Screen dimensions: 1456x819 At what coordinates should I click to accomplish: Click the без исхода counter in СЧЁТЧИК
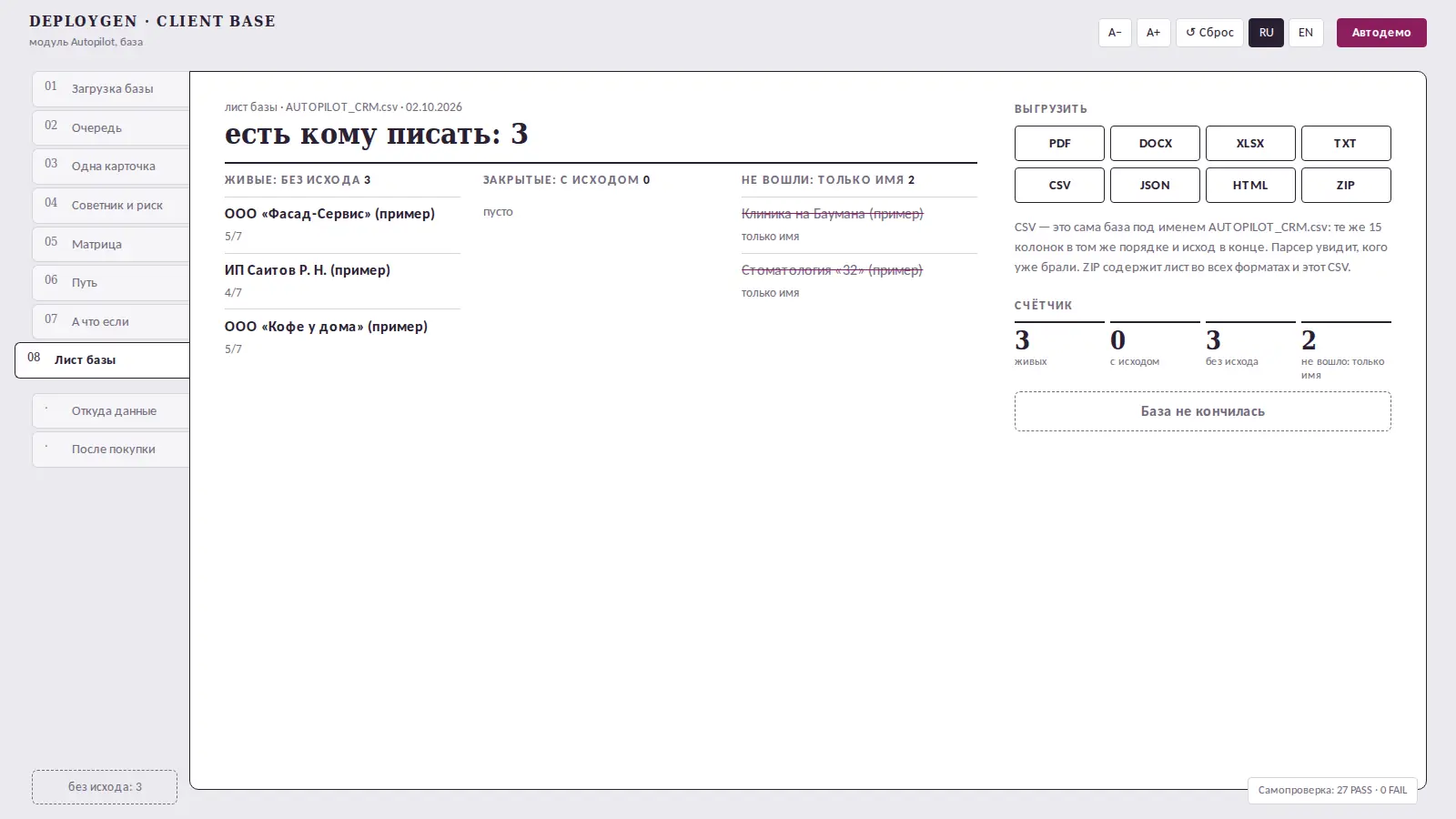(1250, 345)
